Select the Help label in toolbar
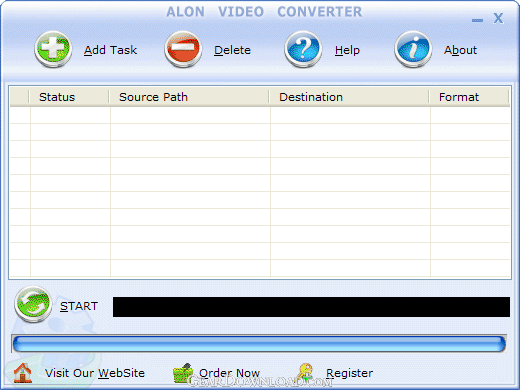Viewport: 520px width, 390px height. [347, 50]
